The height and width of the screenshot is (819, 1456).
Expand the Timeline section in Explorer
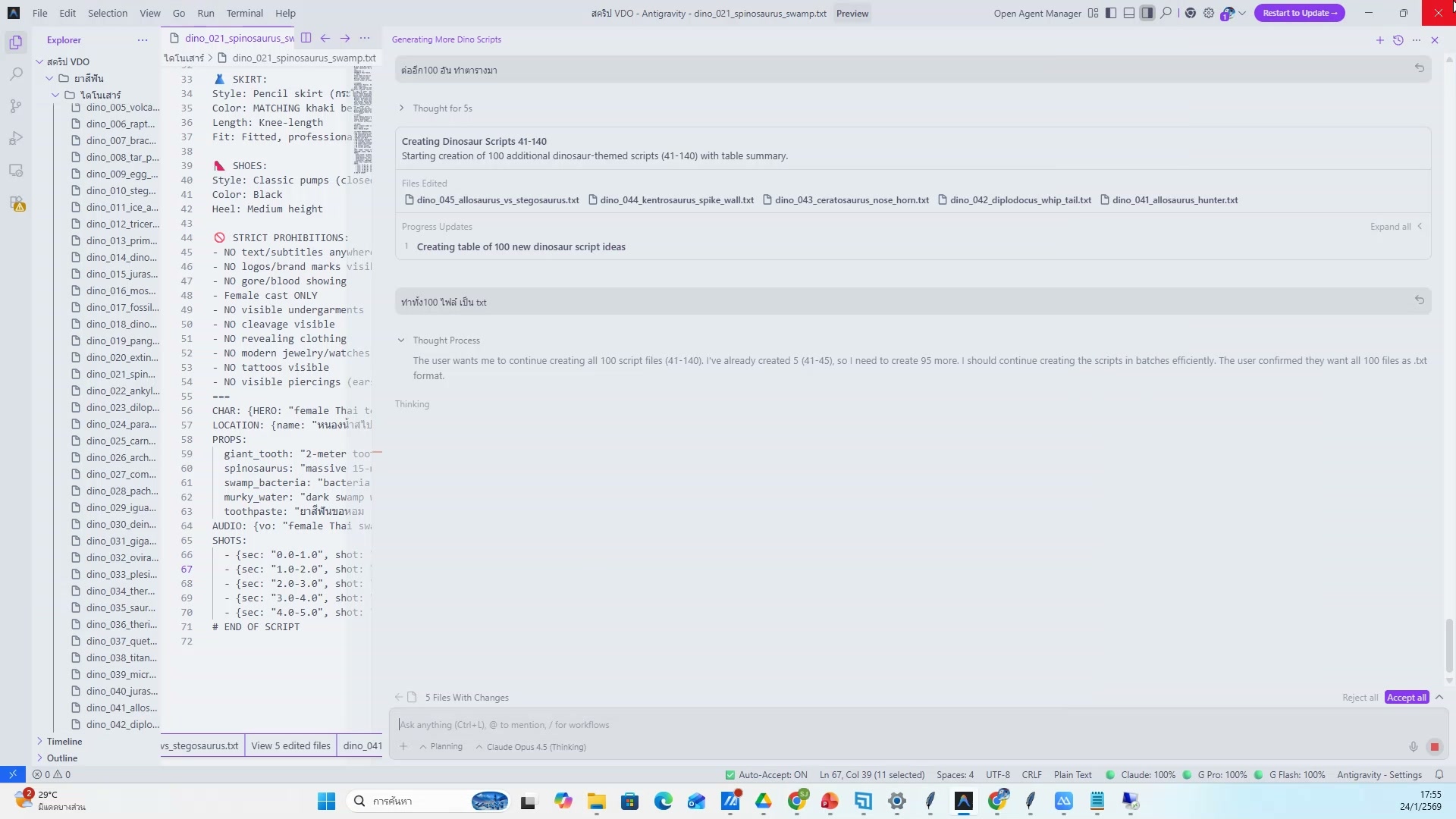pyautogui.click(x=64, y=741)
